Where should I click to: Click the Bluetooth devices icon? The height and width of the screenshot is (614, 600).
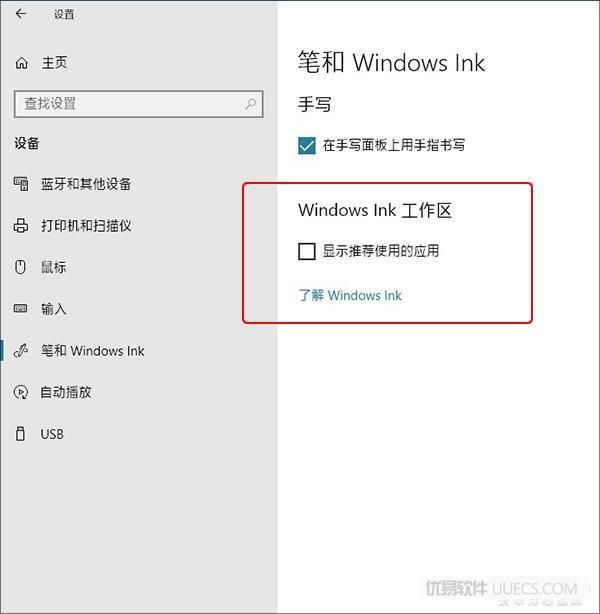click(21, 184)
